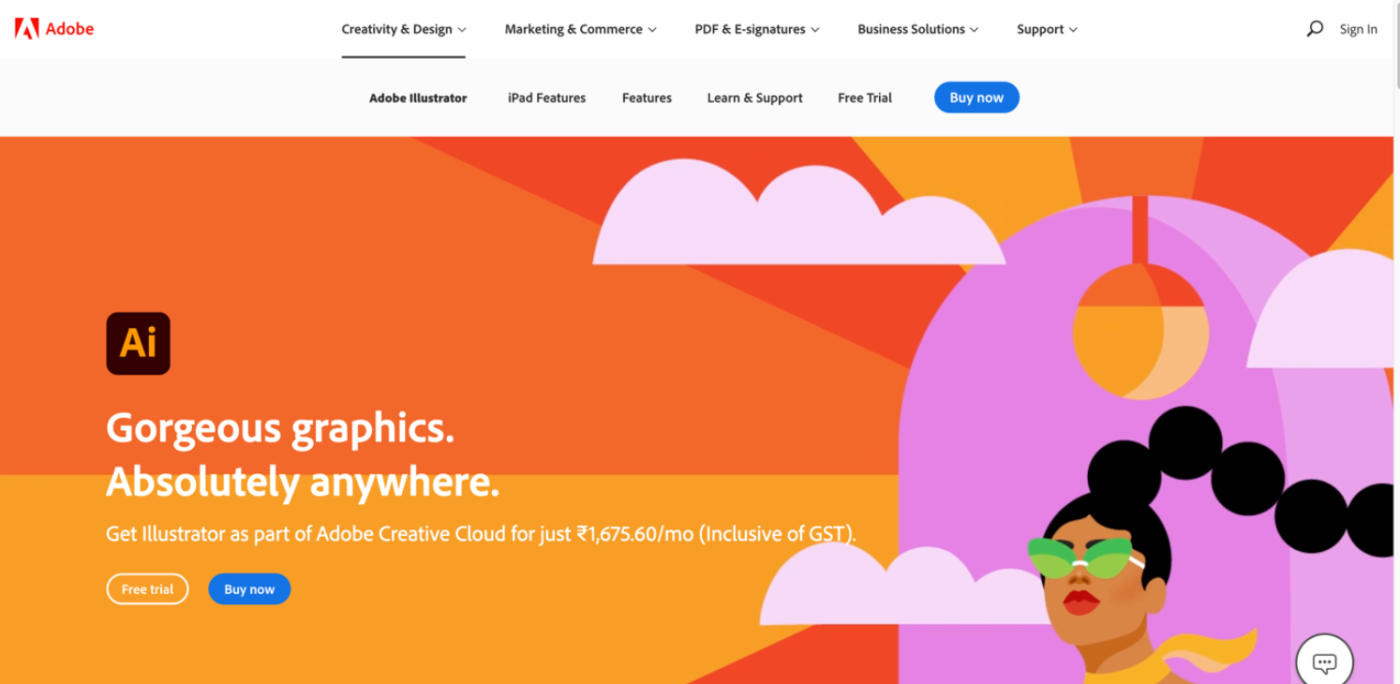Click the ₹1,675.60/mo pricing sentence
The height and width of the screenshot is (684, 1400).
click(481, 534)
